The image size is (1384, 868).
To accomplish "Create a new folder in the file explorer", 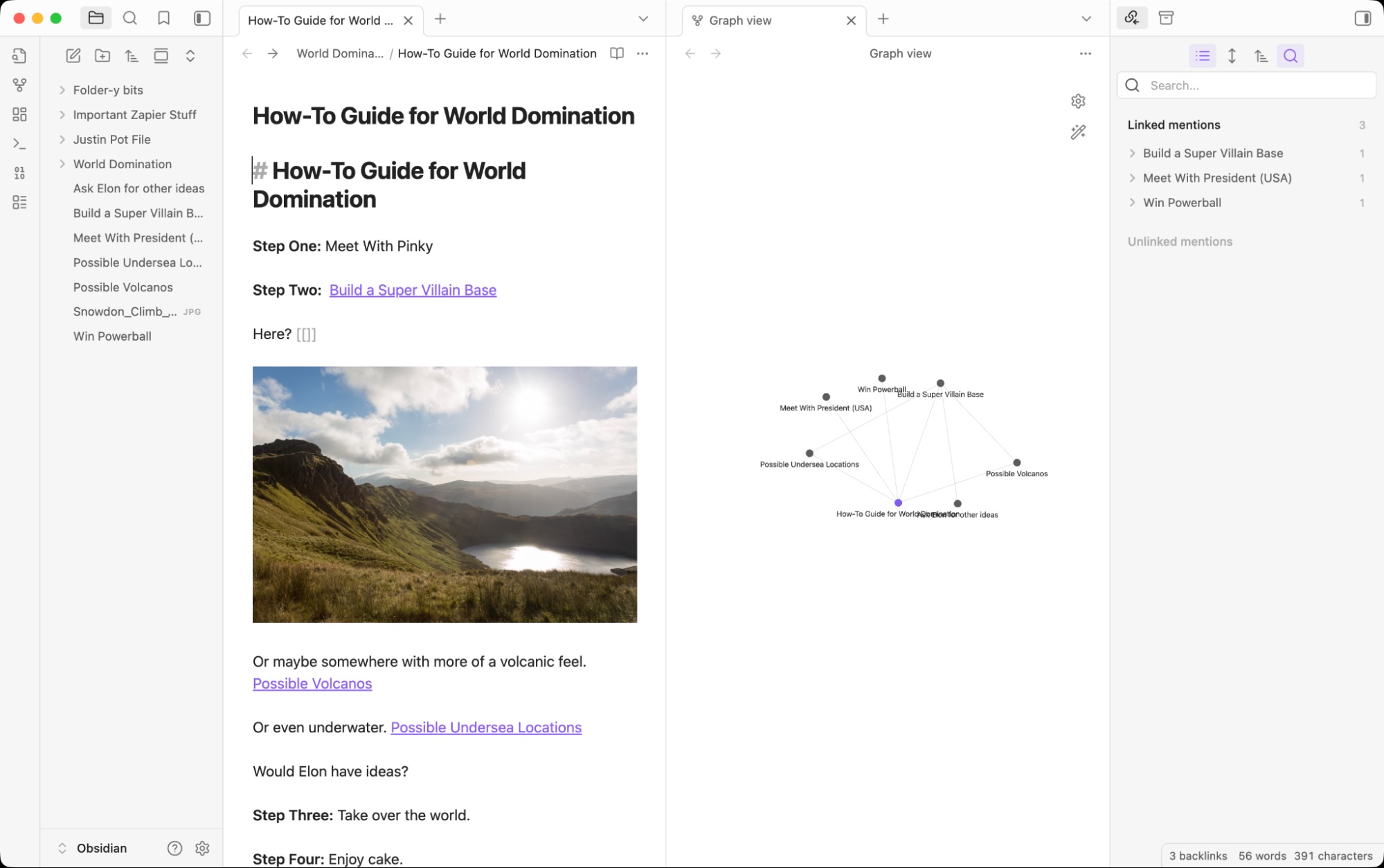I will click(x=102, y=55).
